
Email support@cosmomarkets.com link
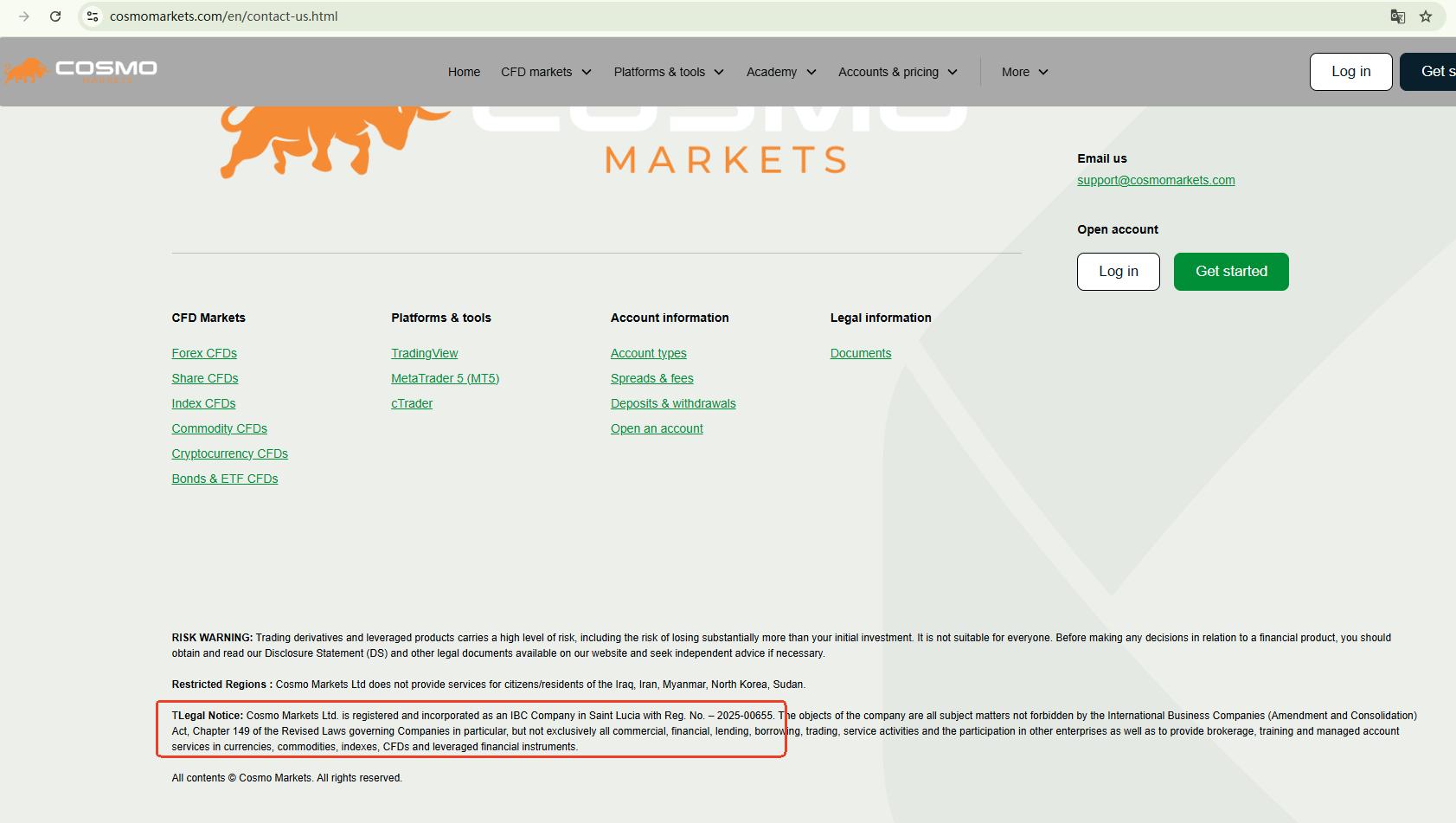(x=1156, y=180)
